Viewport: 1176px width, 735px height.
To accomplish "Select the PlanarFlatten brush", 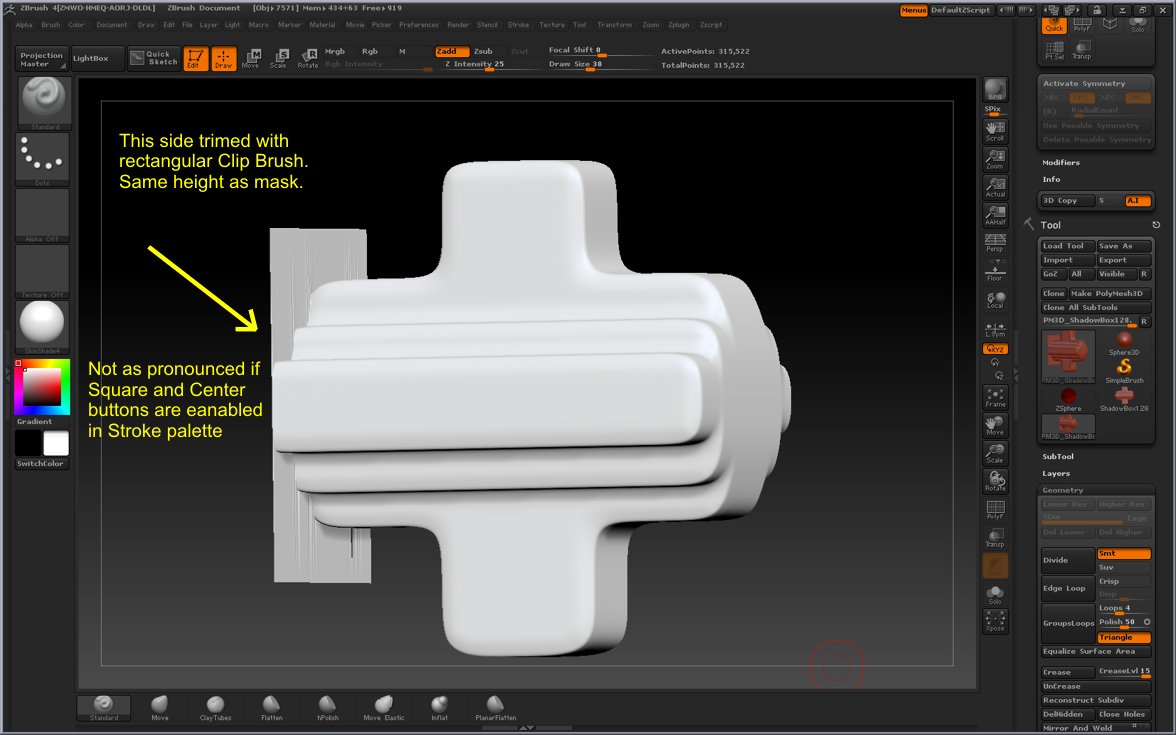I will click(494, 707).
